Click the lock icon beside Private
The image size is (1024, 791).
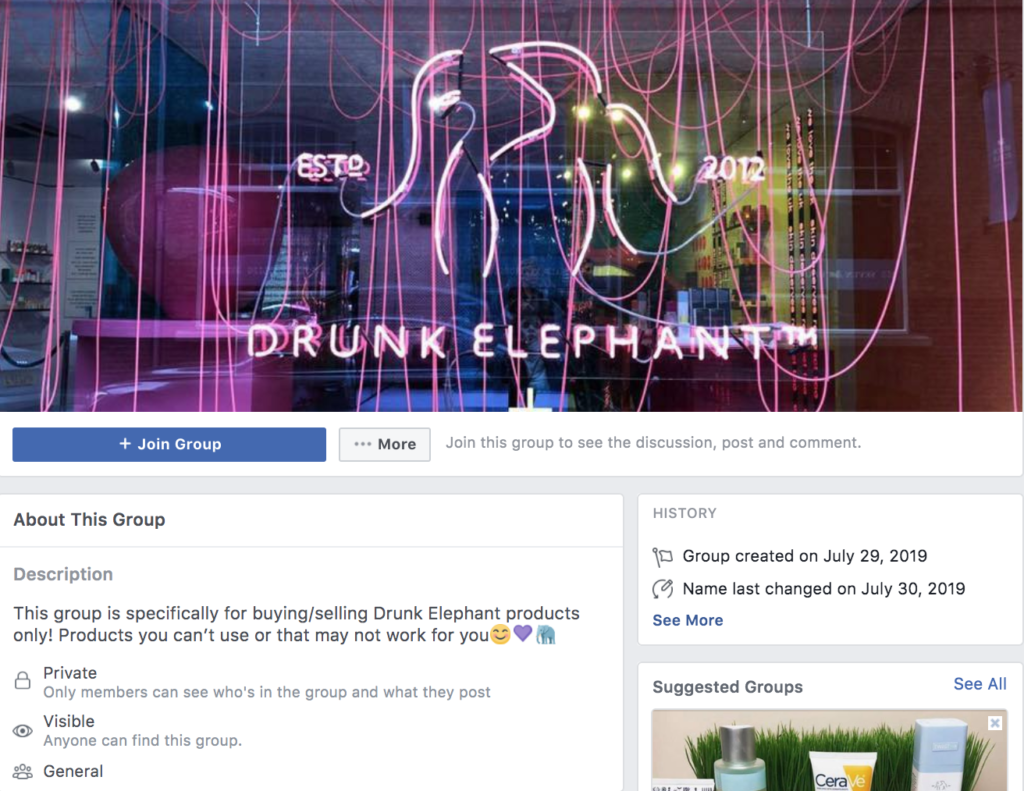coord(23,681)
